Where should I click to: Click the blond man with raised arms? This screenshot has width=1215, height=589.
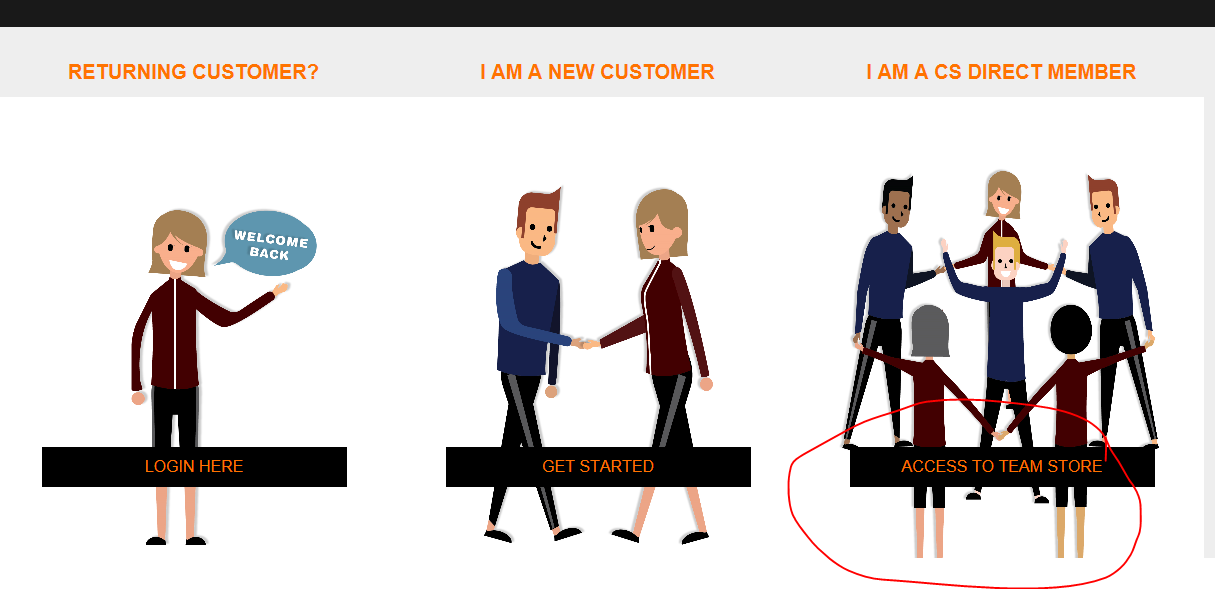click(x=1004, y=330)
